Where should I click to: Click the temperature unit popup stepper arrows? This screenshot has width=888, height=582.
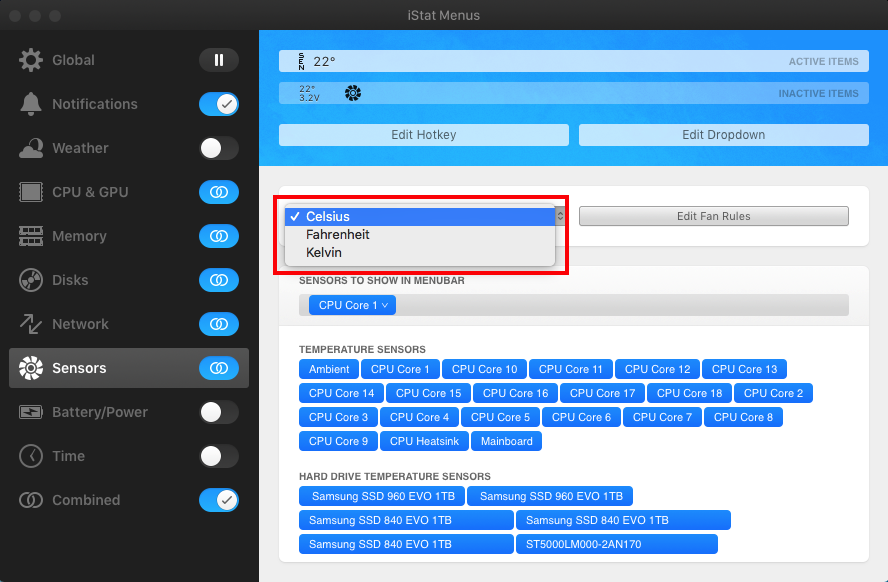pyautogui.click(x=560, y=216)
